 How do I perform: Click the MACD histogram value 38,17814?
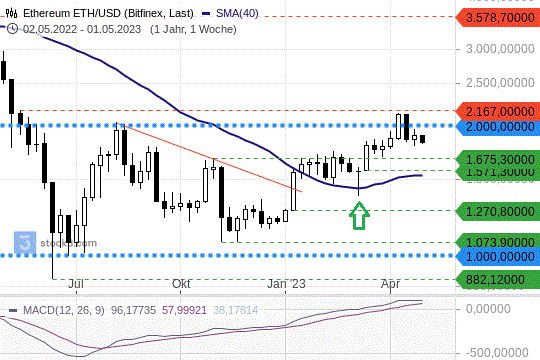click(x=235, y=310)
